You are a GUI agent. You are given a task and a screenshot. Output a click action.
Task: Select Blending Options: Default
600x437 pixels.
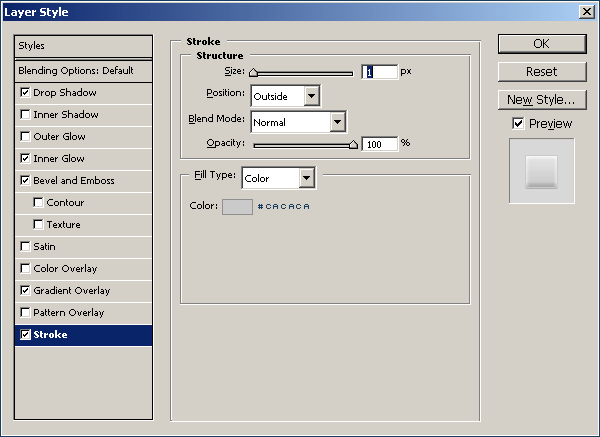83,71
